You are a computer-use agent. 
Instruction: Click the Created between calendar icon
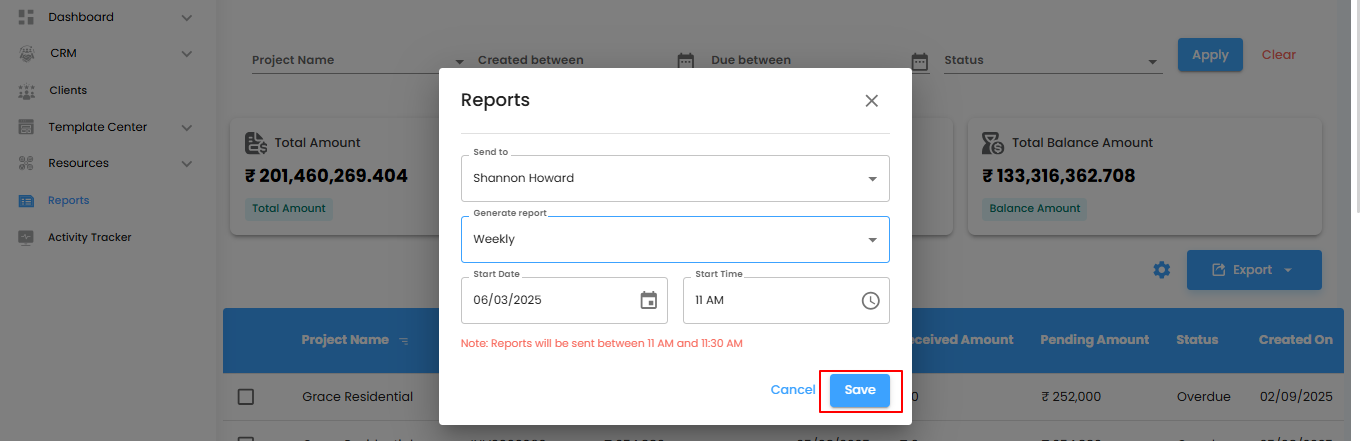coord(685,61)
